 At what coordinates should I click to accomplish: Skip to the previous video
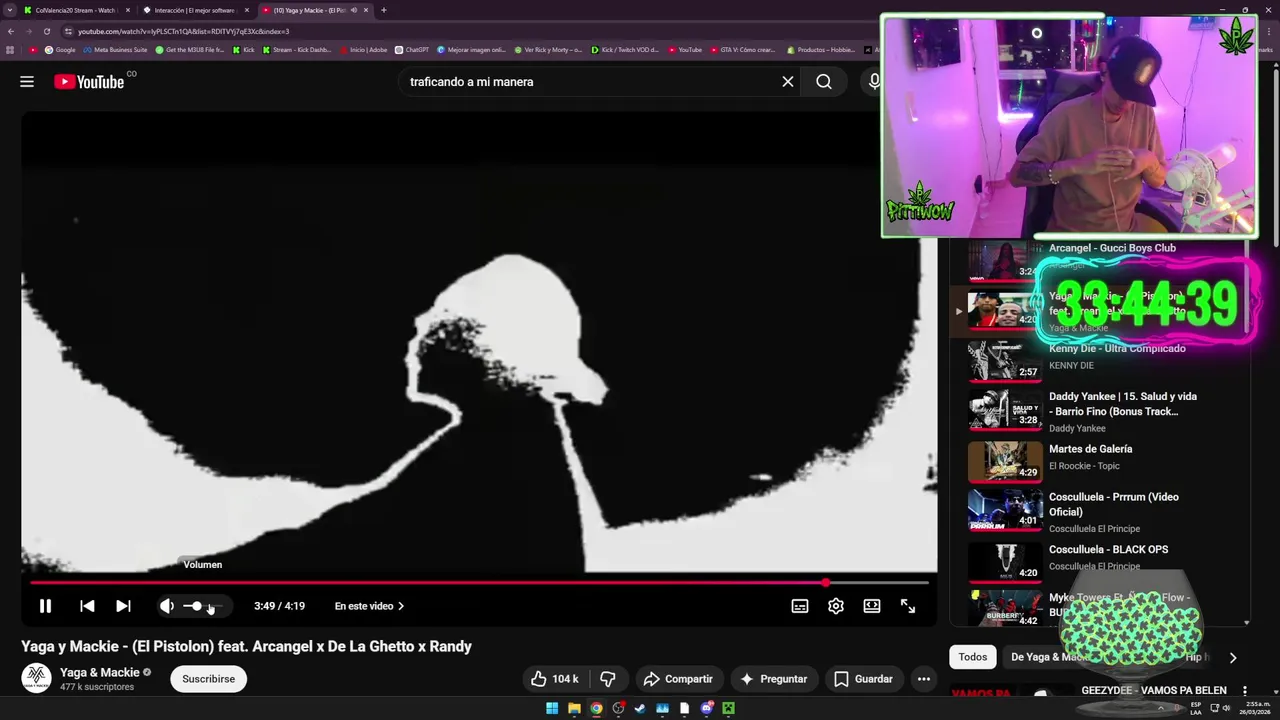87,606
